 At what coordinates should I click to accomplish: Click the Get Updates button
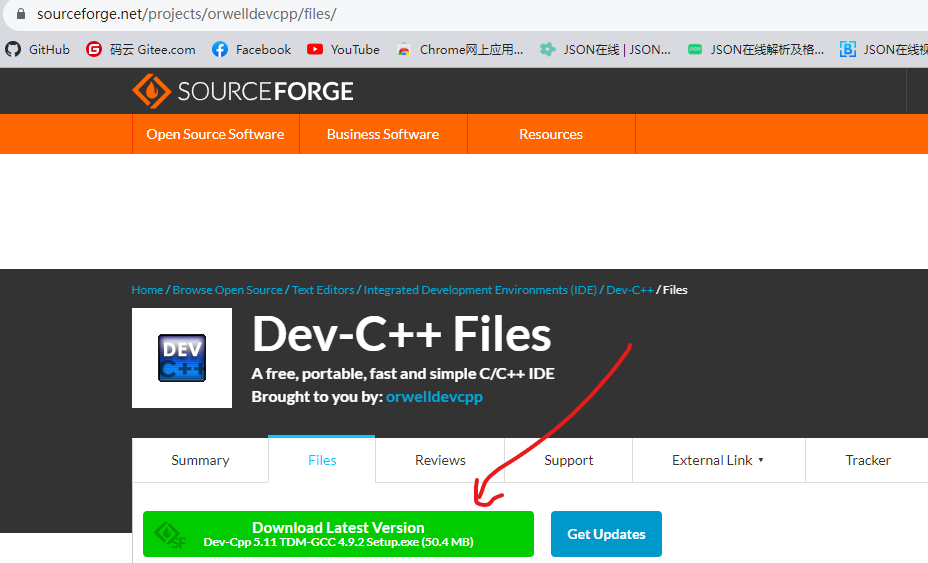[x=606, y=534]
